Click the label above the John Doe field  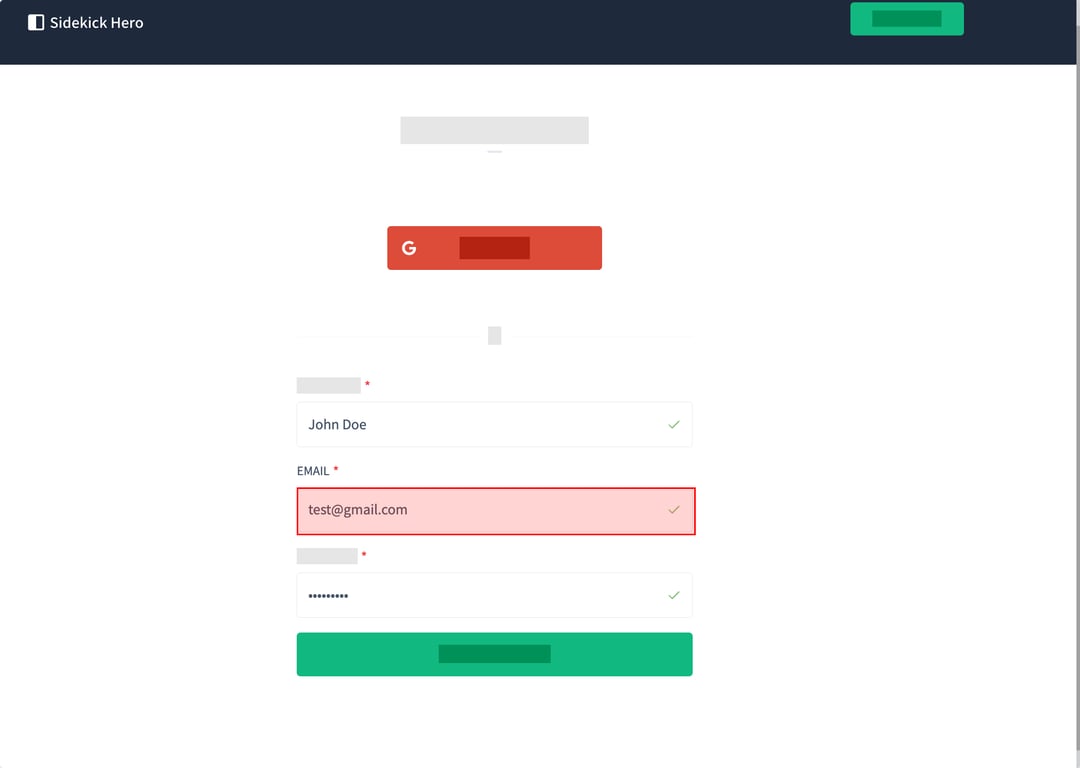click(x=328, y=385)
